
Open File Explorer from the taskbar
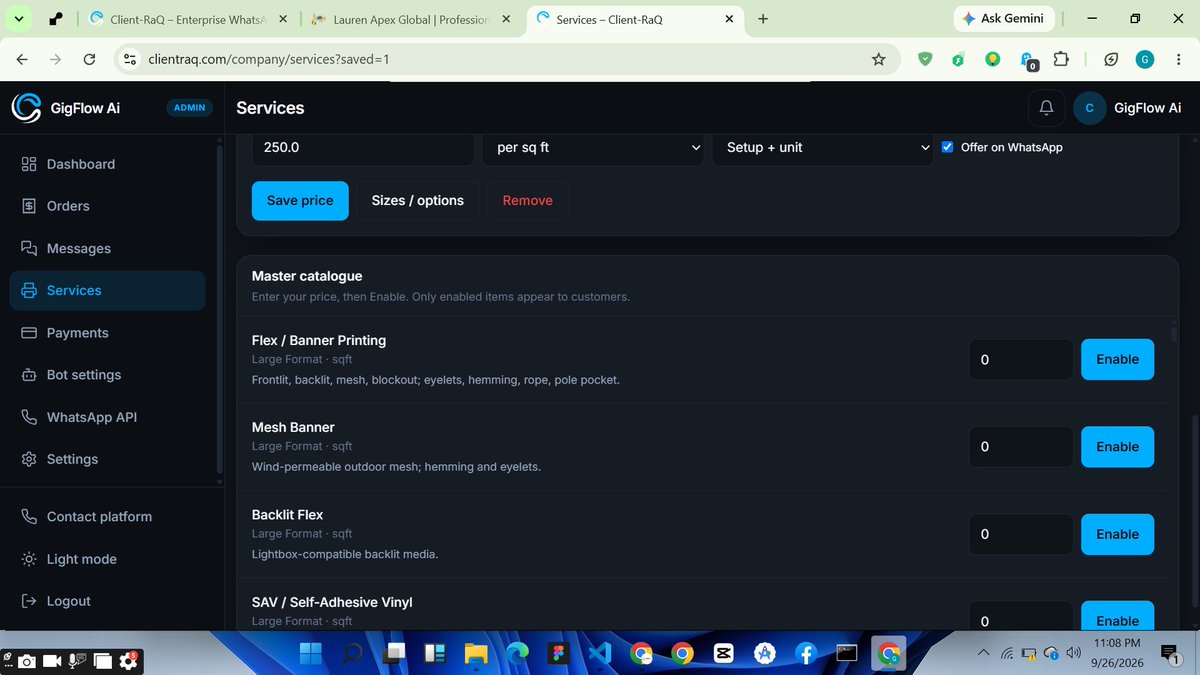474,653
